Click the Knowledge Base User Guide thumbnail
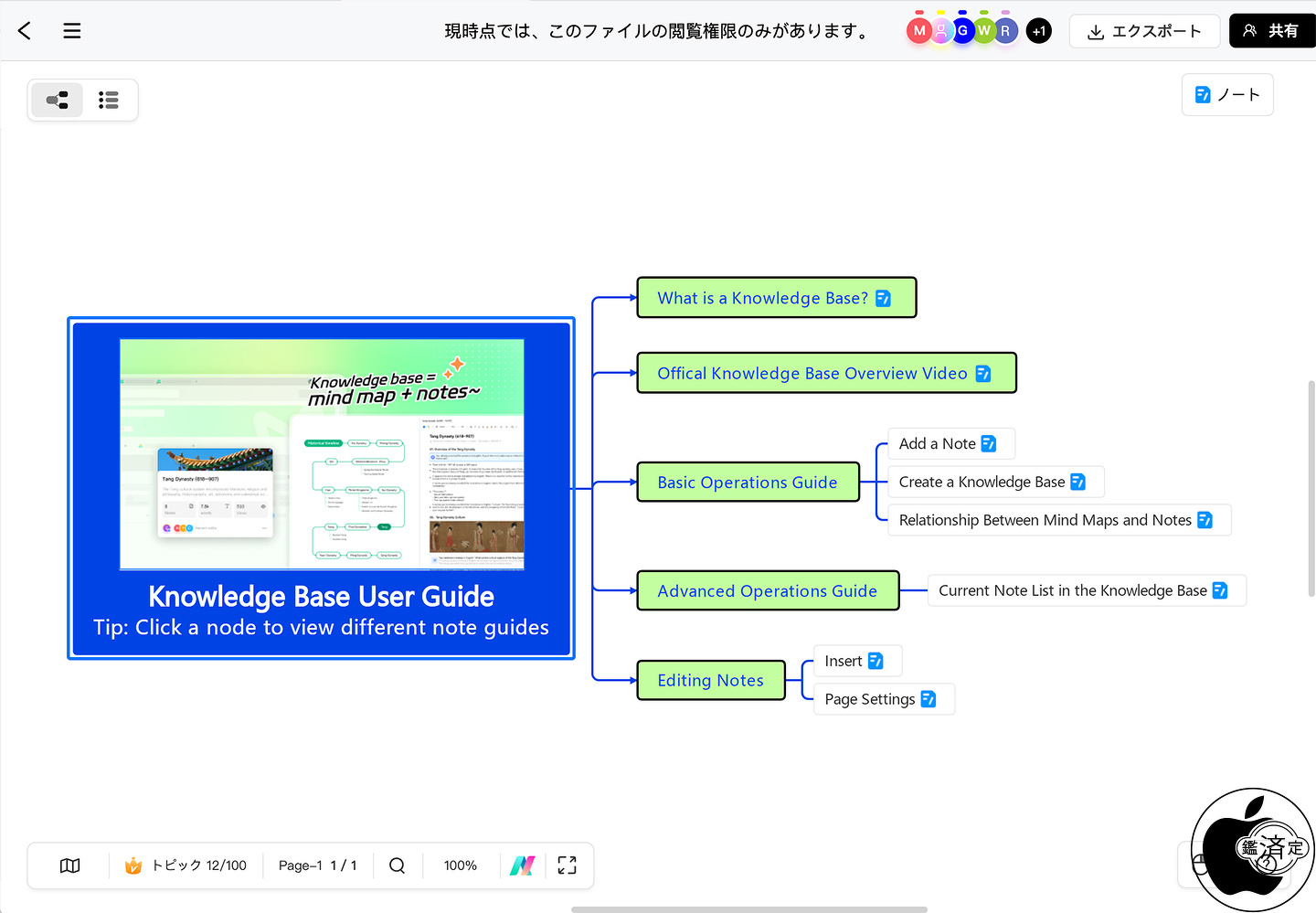The width and height of the screenshot is (1316, 913). point(322,454)
